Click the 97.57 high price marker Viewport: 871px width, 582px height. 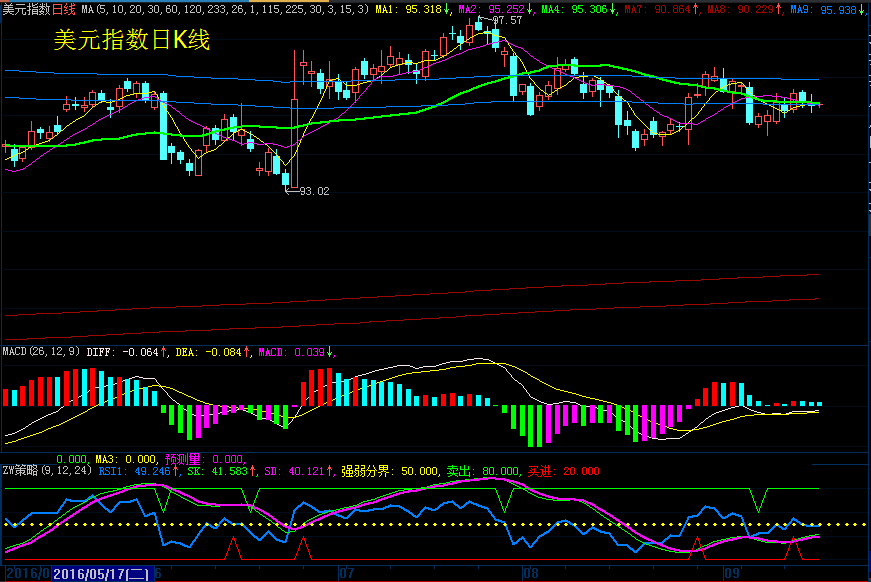(x=507, y=20)
